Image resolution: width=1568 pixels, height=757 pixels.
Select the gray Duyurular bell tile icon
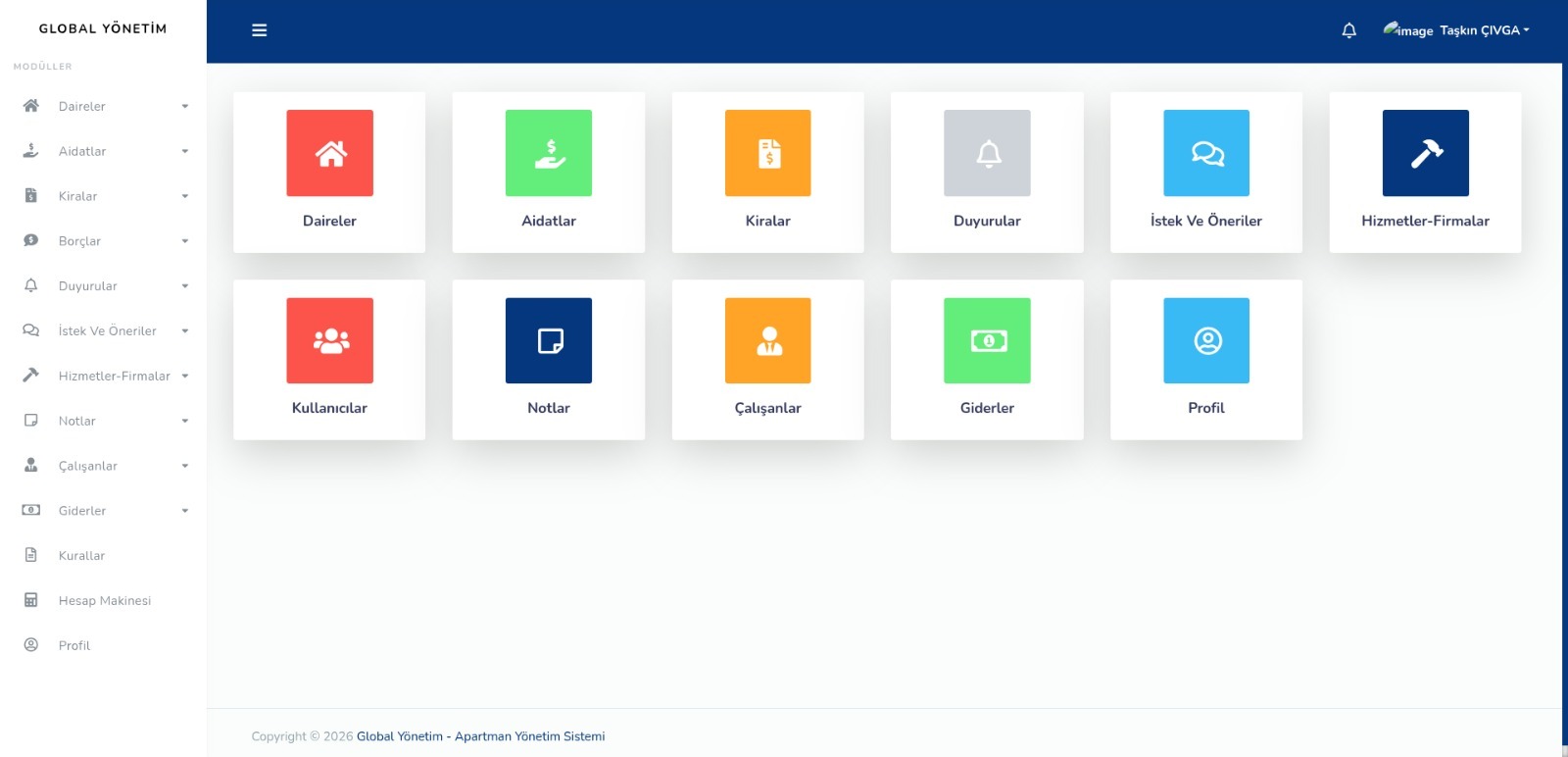[987, 153]
